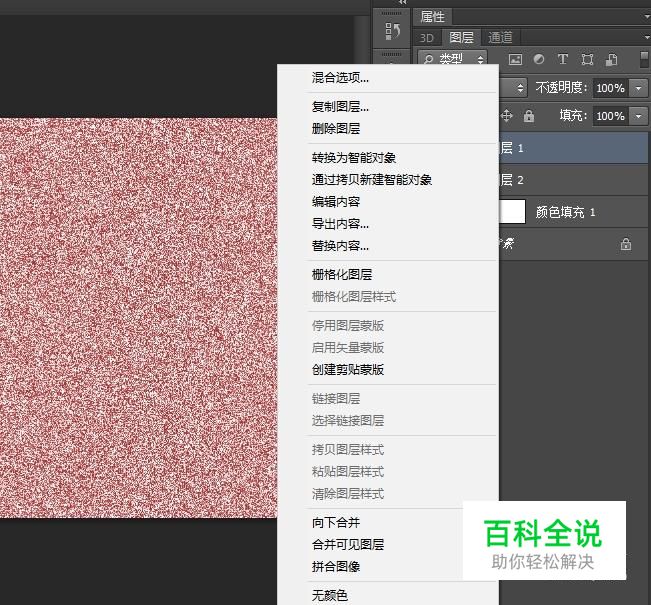Filter layers by smart objects icon
Image resolution: width=651 pixels, height=605 pixels.
coord(611,59)
